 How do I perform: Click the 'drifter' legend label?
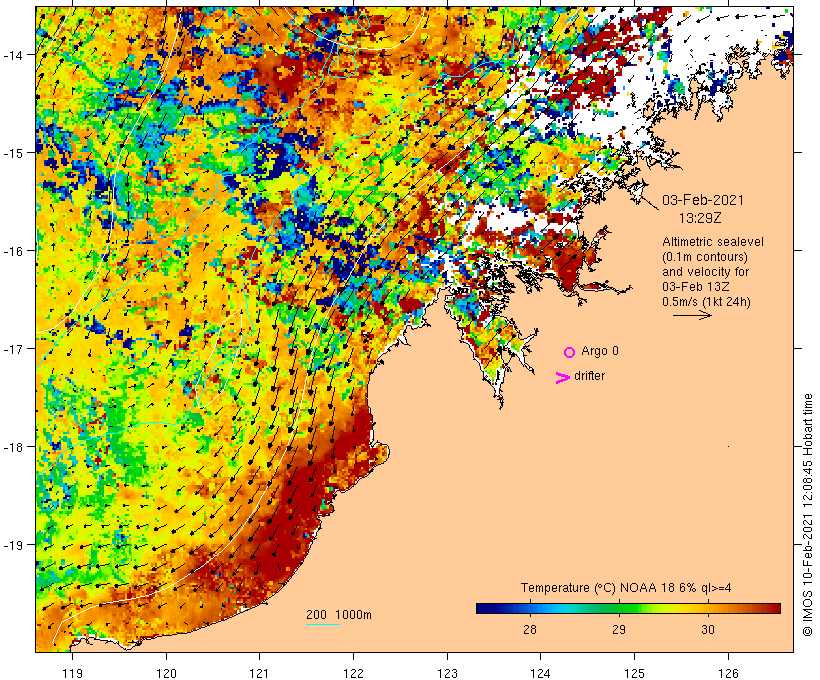589,376
